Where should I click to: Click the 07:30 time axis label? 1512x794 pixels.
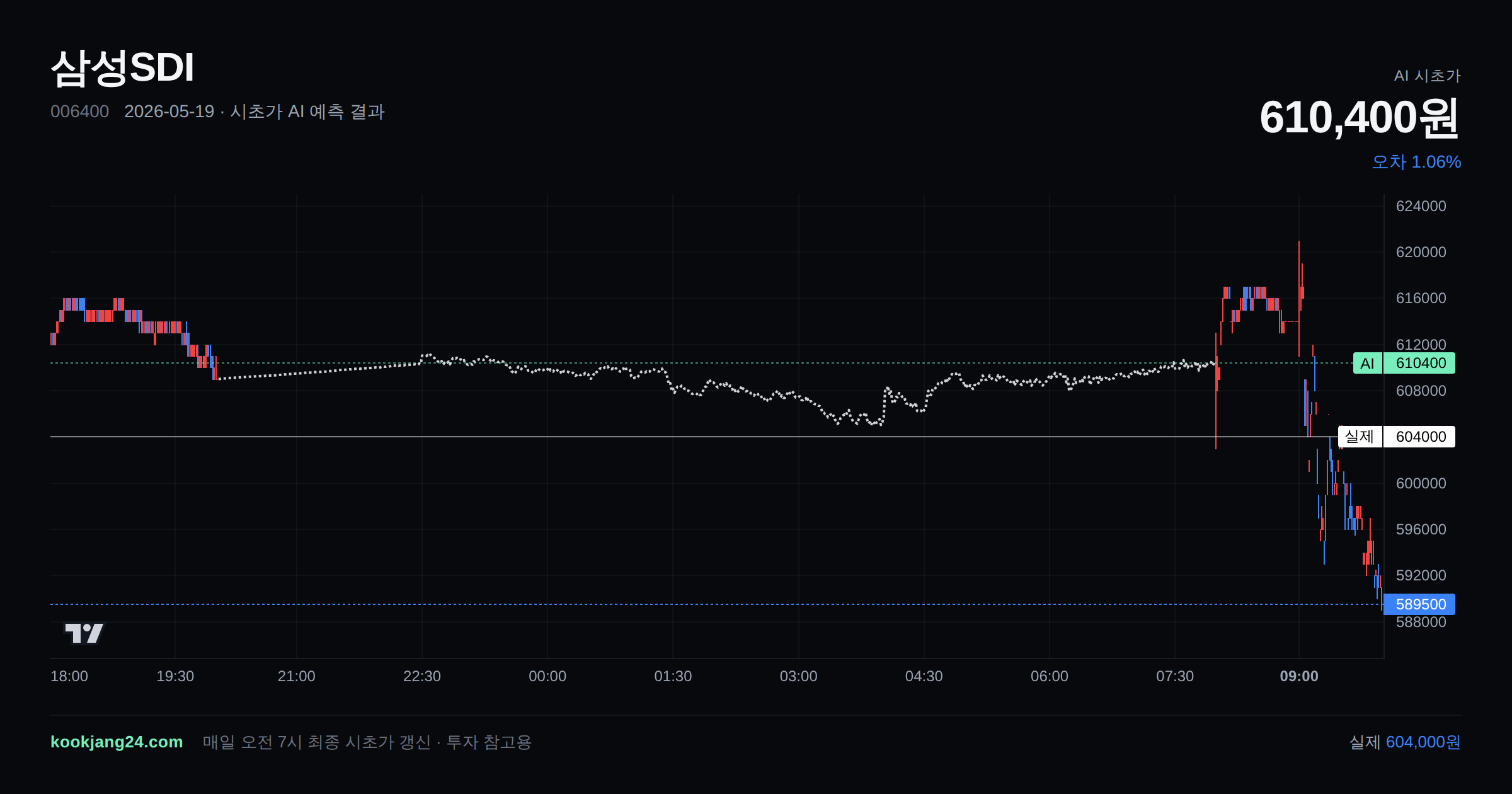pos(1175,676)
